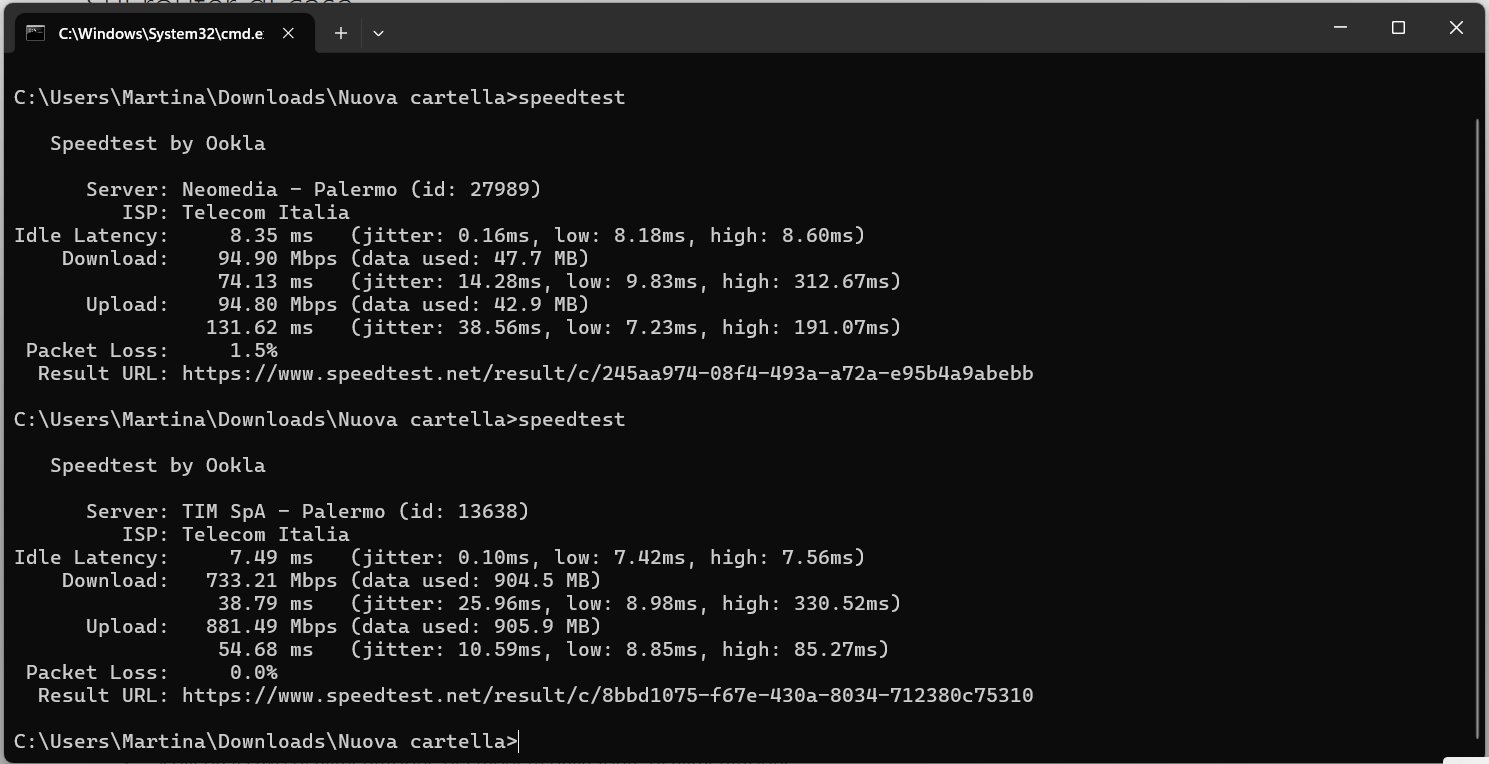Expand the new tab profile dropdown chevron
Screen dimensions: 1489x764
tap(378, 33)
